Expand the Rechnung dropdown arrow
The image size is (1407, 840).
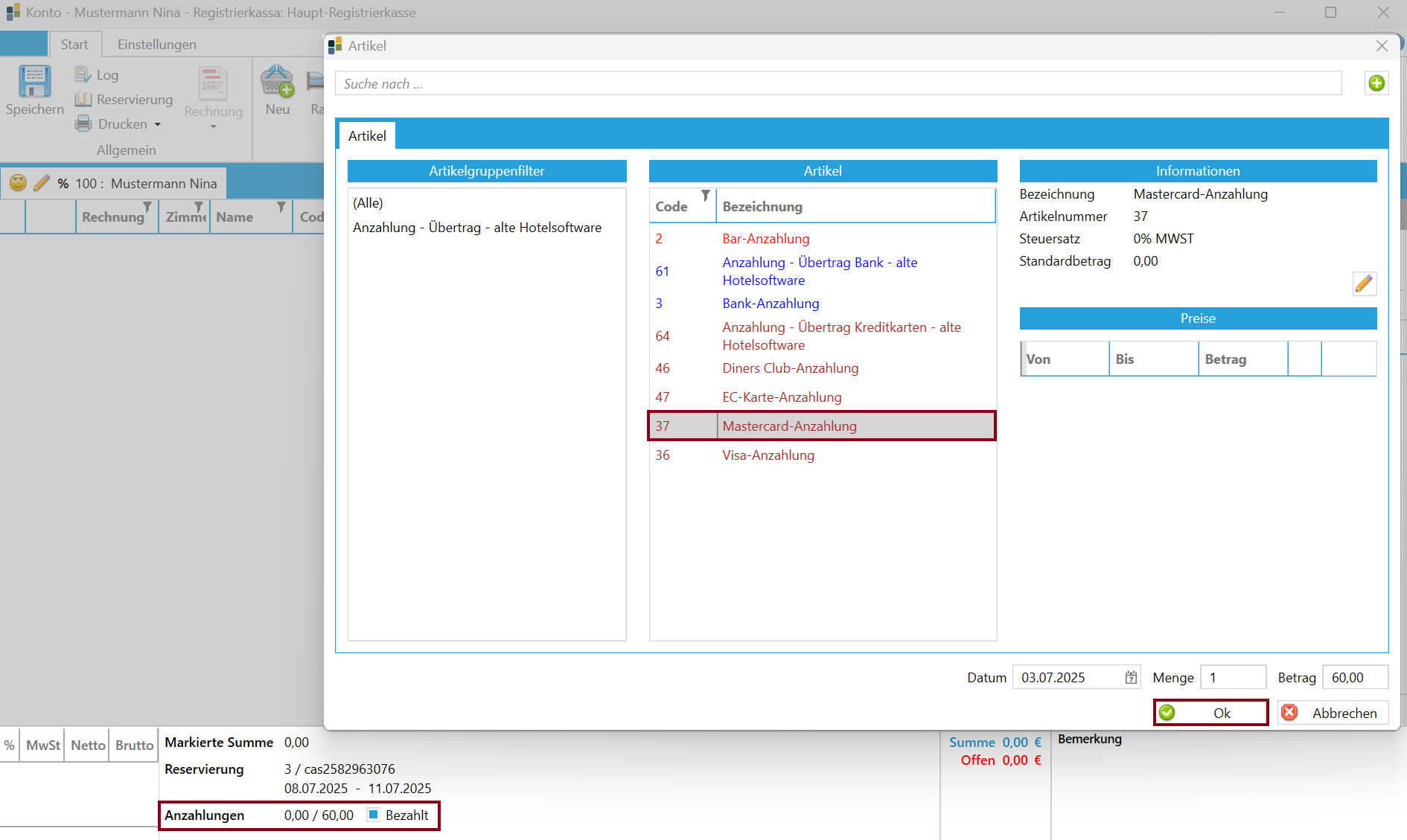(x=214, y=127)
